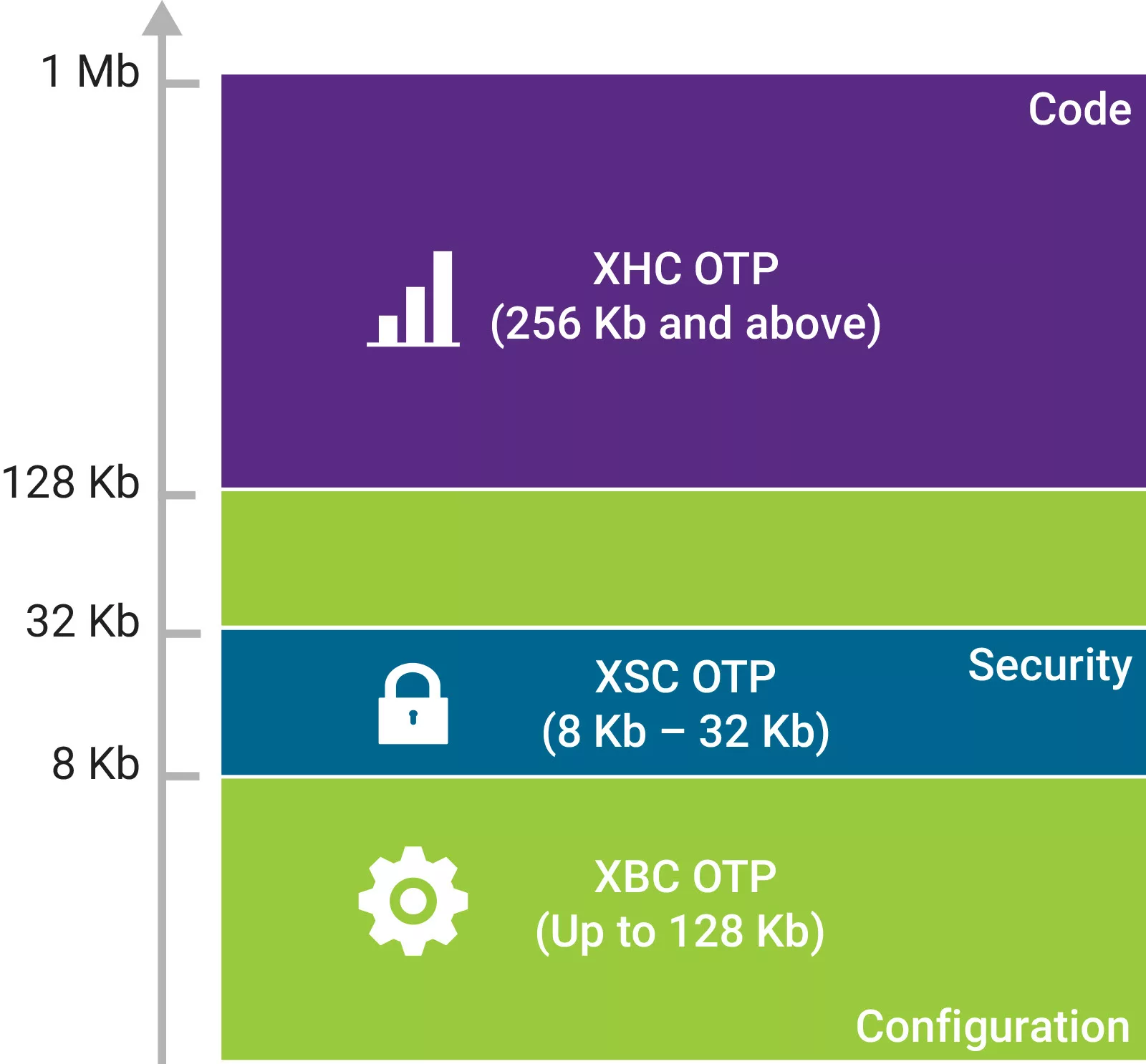Click the "XSC OTP" heading text
The height and width of the screenshot is (1064, 1146).
(x=685, y=677)
